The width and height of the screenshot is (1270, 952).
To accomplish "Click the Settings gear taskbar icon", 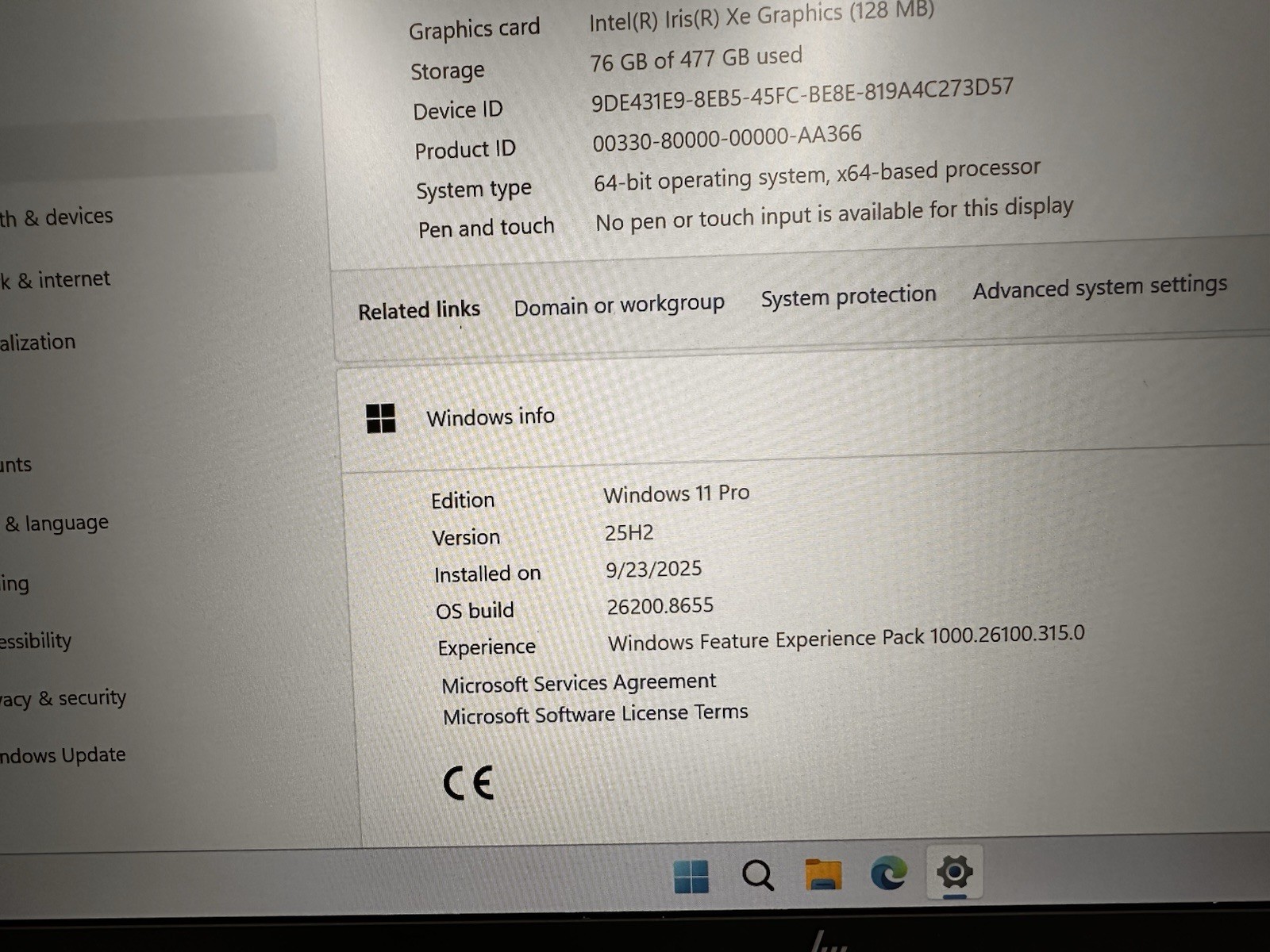I will click(x=954, y=873).
